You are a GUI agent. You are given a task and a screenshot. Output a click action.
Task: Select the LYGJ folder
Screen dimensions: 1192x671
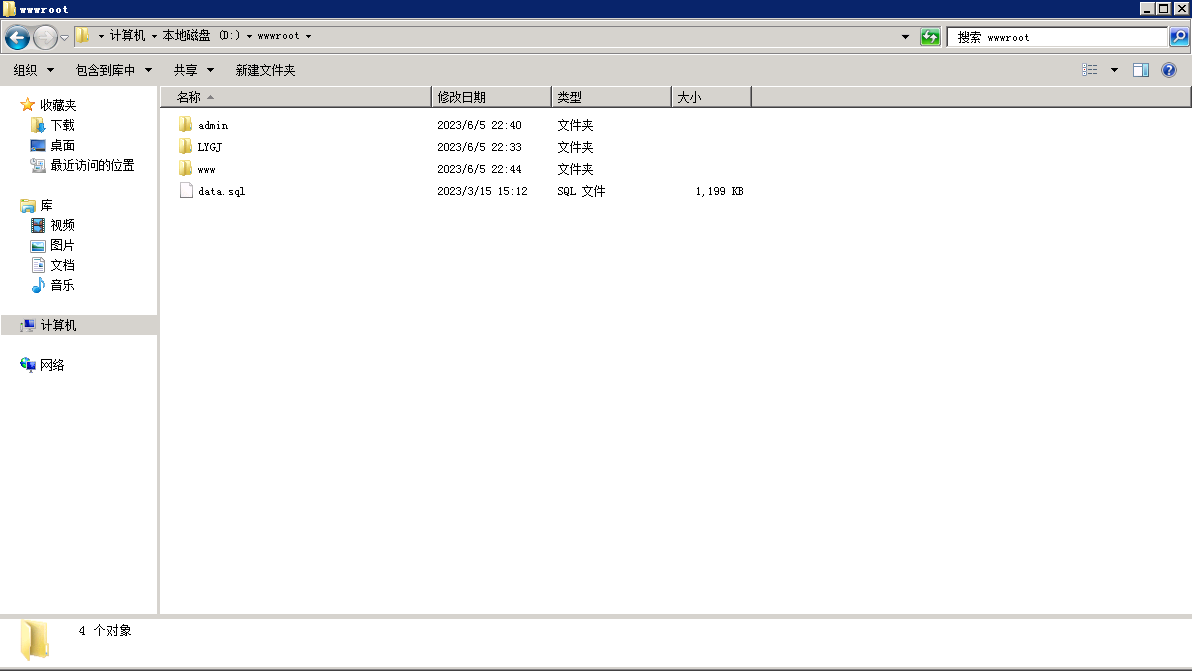click(x=209, y=147)
